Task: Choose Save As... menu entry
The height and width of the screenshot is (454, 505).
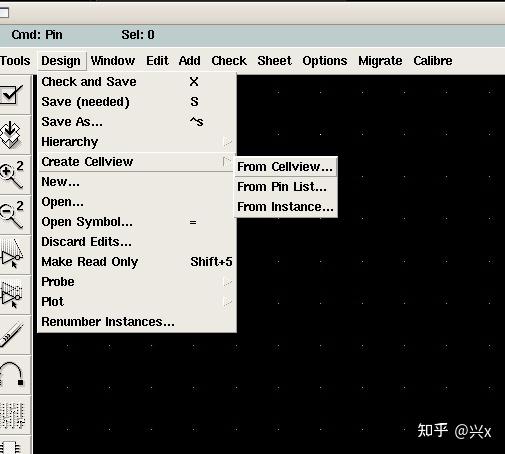Action: [137, 122]
